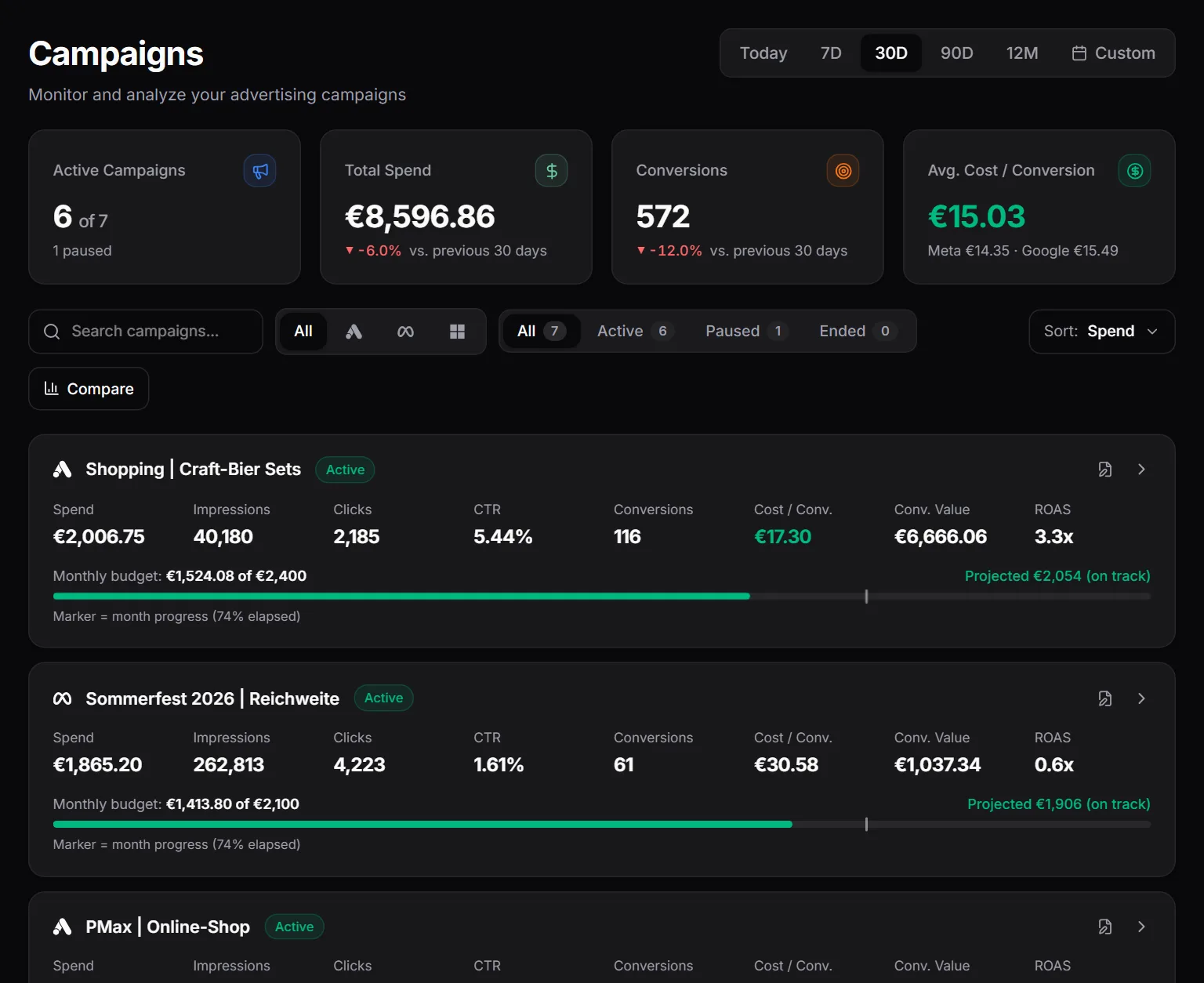The width and height of the screenshot is (1204, 983).
Task: Click Google Ads logo beside Shopping Craft-Bier Sets
Action: tap(63, 470)
